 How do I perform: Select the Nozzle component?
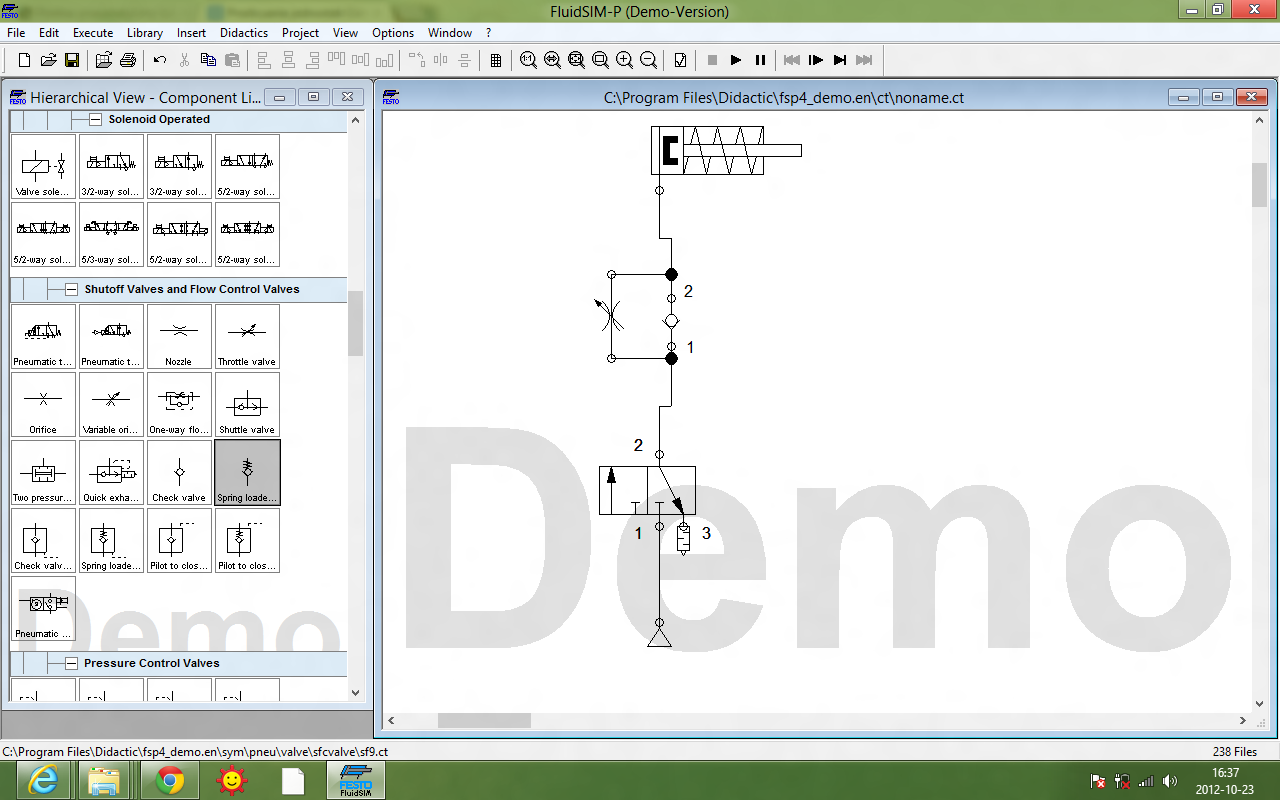(179, 337)
